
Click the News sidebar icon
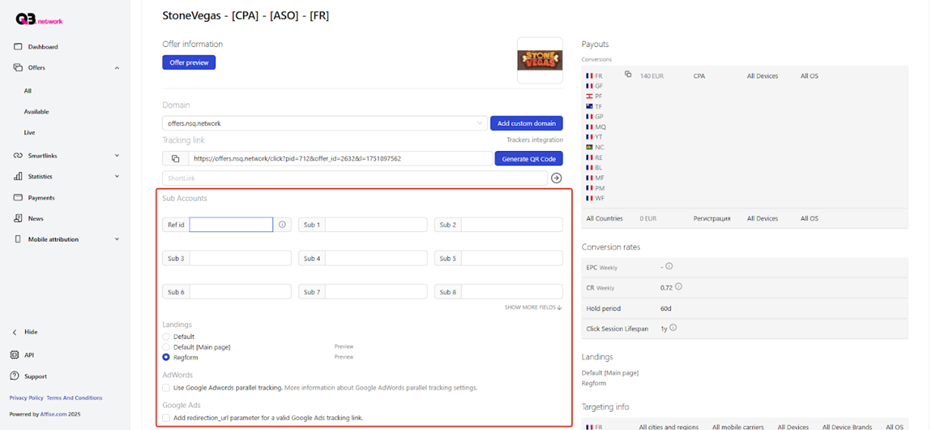coord(17,218)
